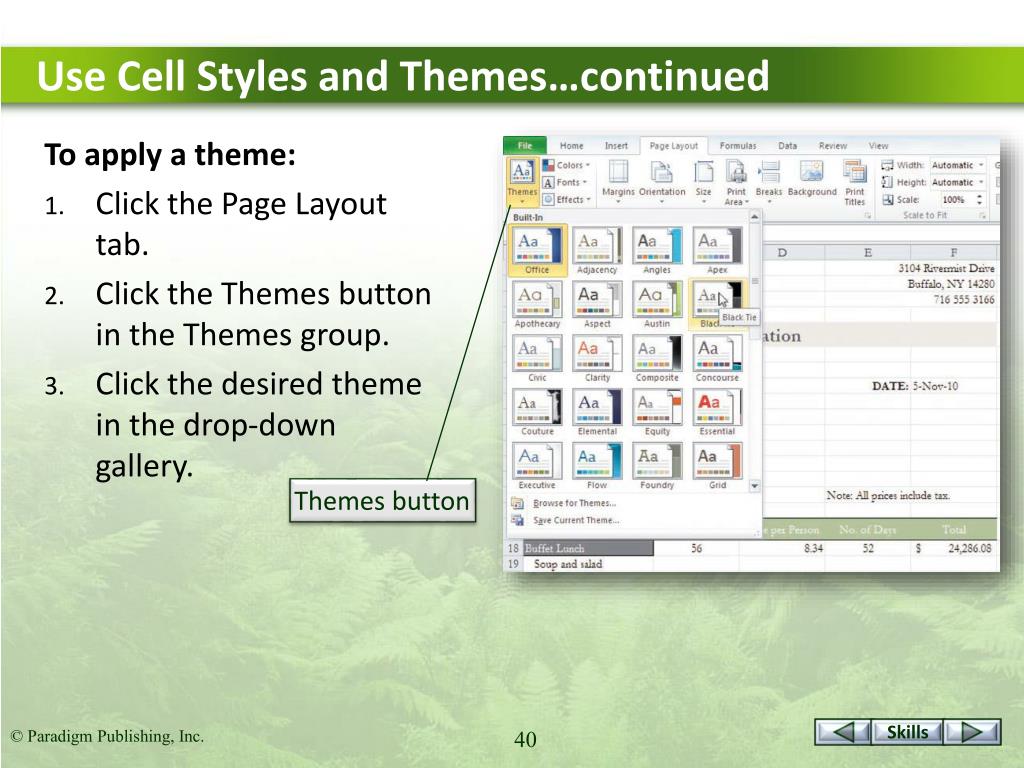Select the Concourse theme

pyautogui.click(x=717, y=359)
